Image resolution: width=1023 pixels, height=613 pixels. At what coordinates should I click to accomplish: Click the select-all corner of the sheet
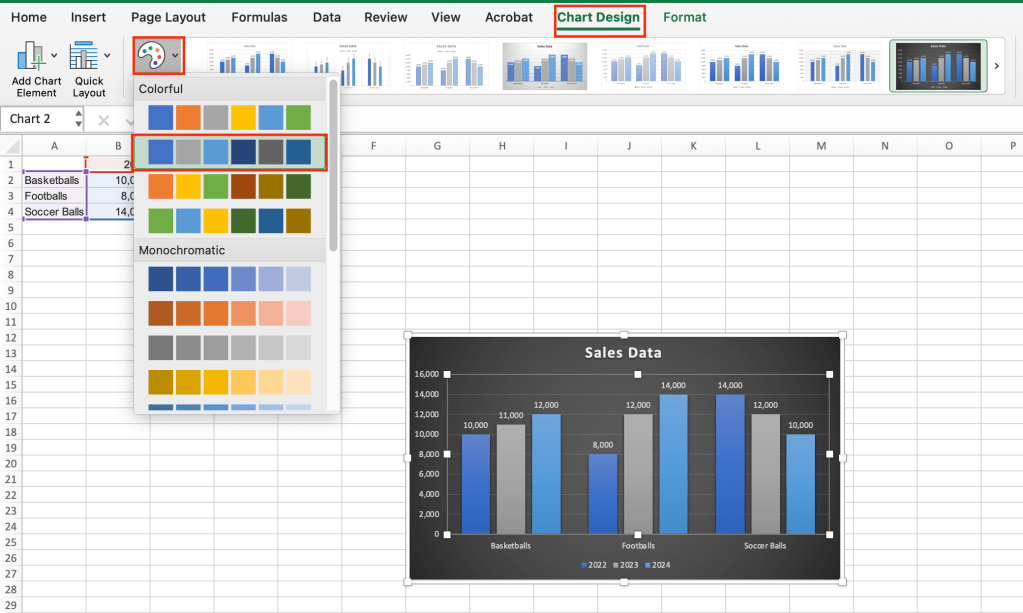11,145
